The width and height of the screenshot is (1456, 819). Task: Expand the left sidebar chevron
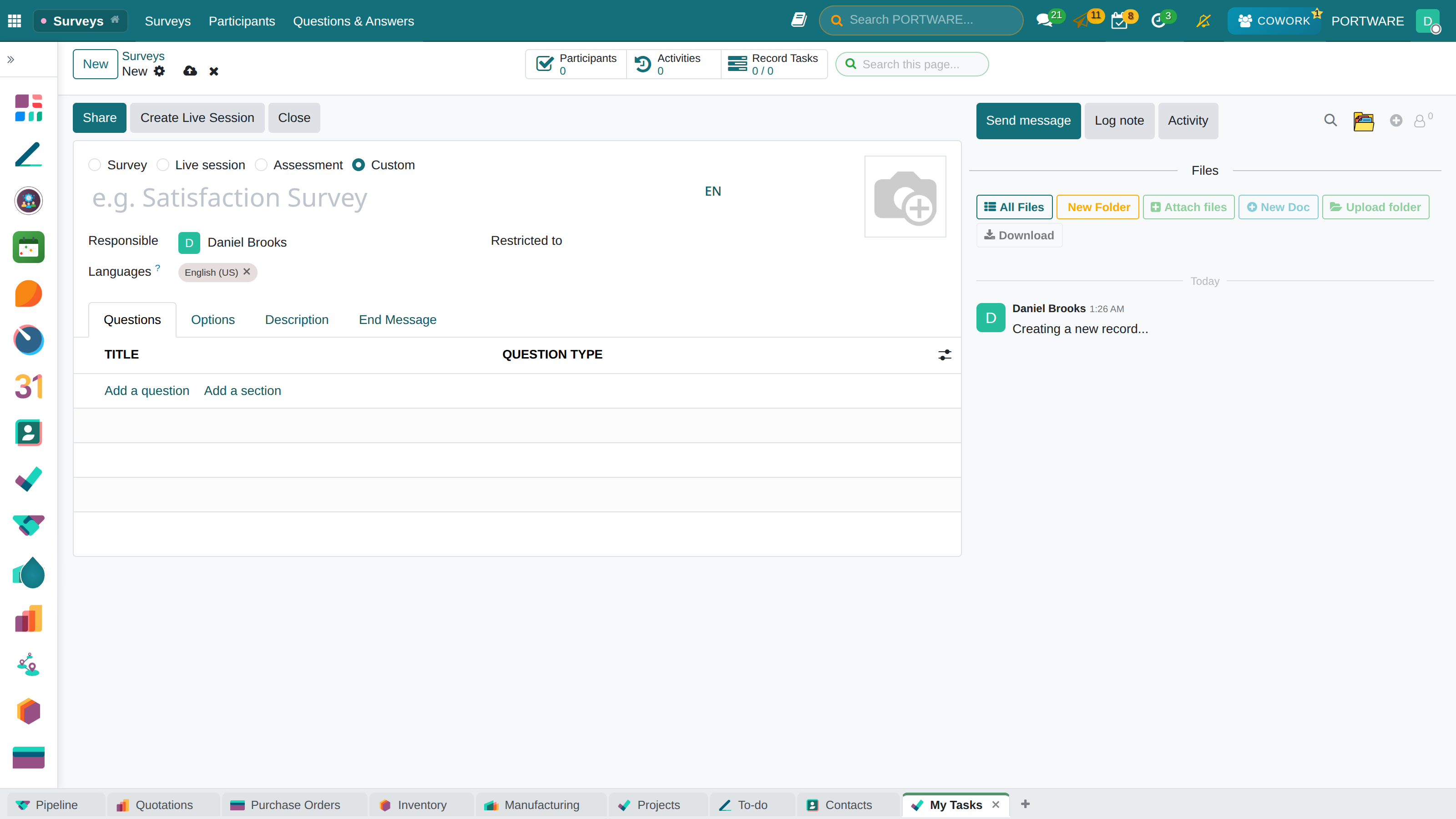(x=11, y=59)
